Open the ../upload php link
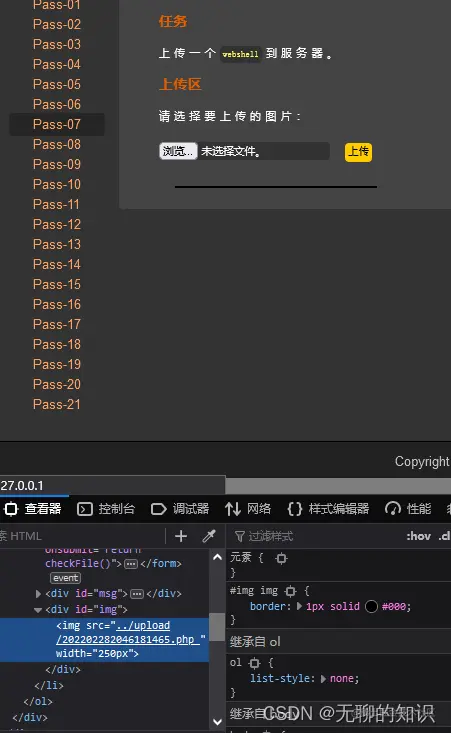This screenshot has width=451, height=733. click(x=126, y=632)
